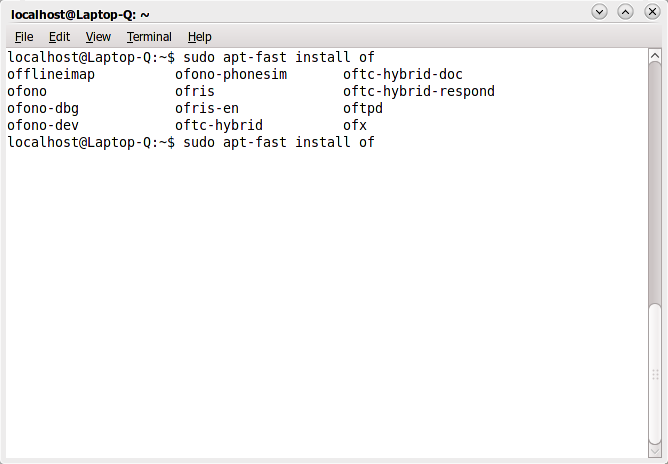Click the empty scrollbar track above the thumb
The height and width of the screenshot is (464, 668).
[x=655, y=180]
